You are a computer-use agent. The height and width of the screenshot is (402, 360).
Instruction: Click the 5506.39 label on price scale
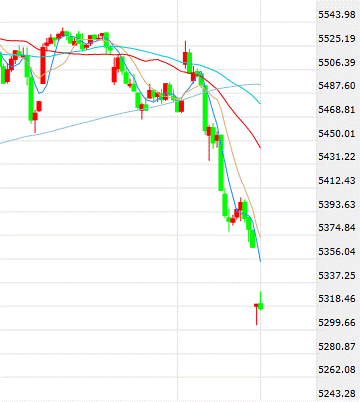click(337, 62)
